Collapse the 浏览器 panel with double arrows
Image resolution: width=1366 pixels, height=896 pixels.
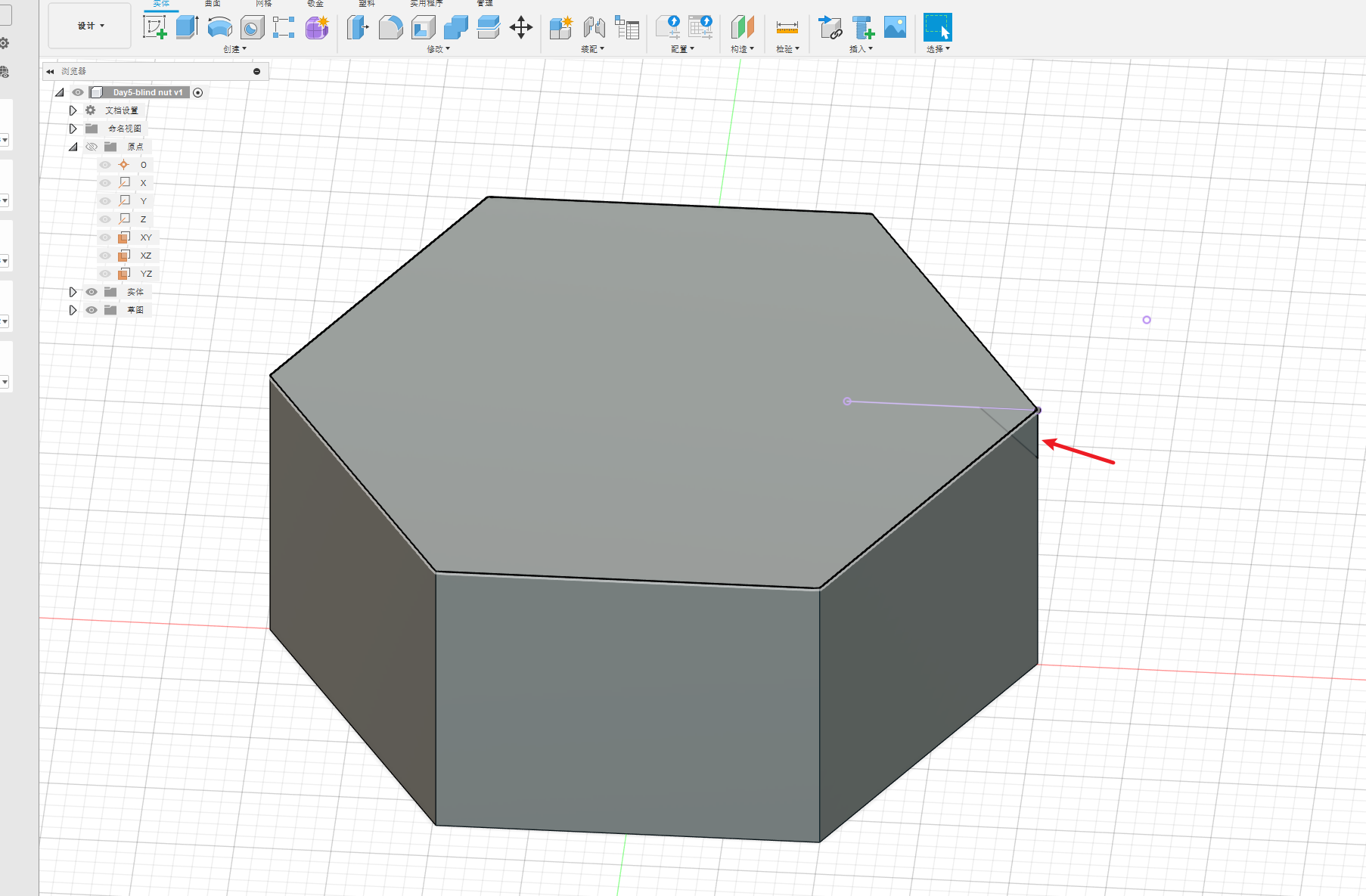50,71
